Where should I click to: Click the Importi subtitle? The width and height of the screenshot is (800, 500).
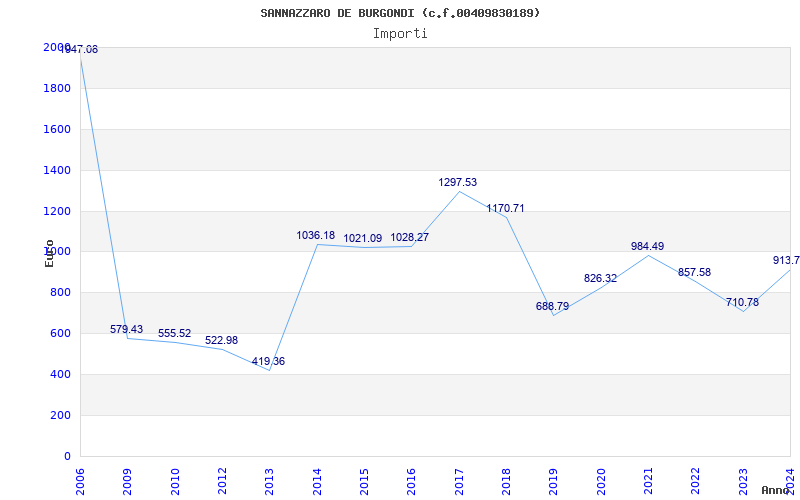click(400, 34)
